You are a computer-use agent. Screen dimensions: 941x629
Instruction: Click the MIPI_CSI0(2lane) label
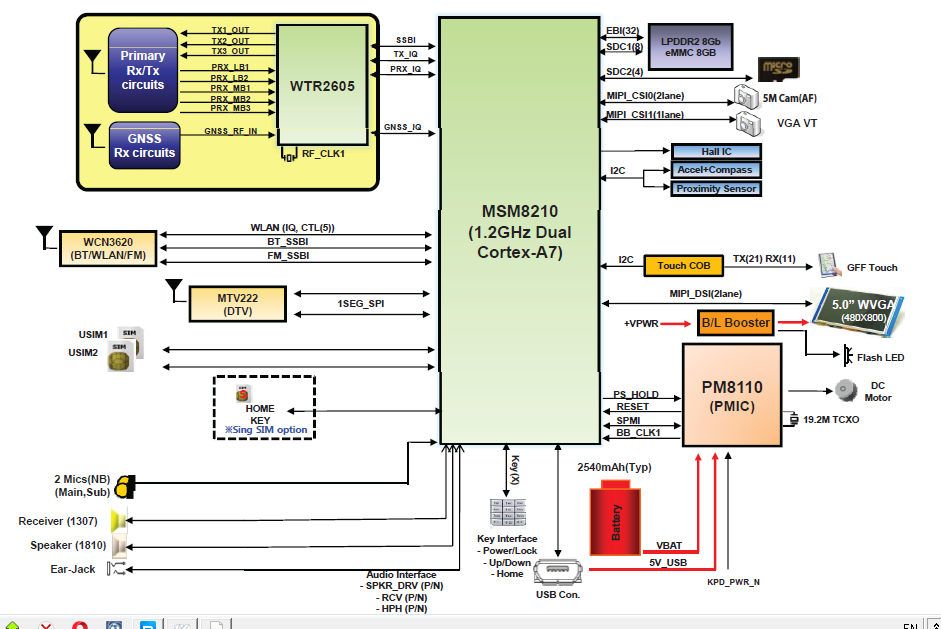[645, 95]
